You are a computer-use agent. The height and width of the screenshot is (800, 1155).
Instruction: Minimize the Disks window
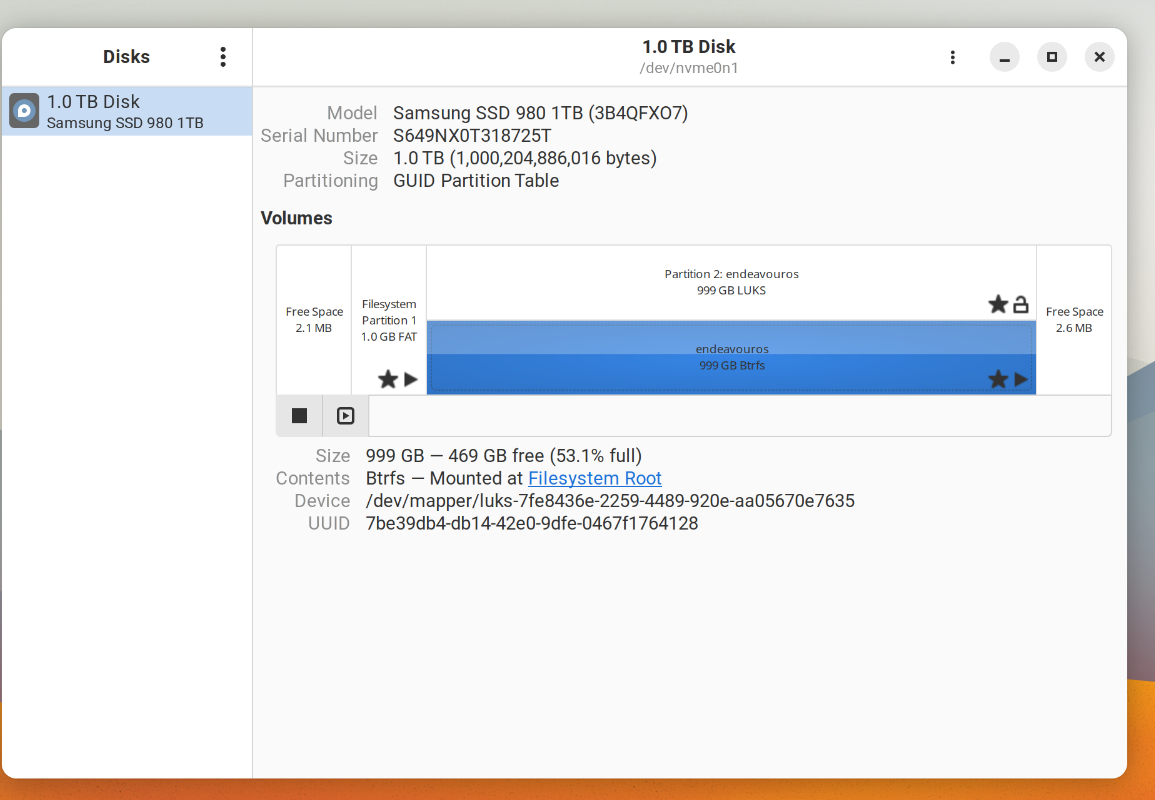click(x=1004, y=57)
